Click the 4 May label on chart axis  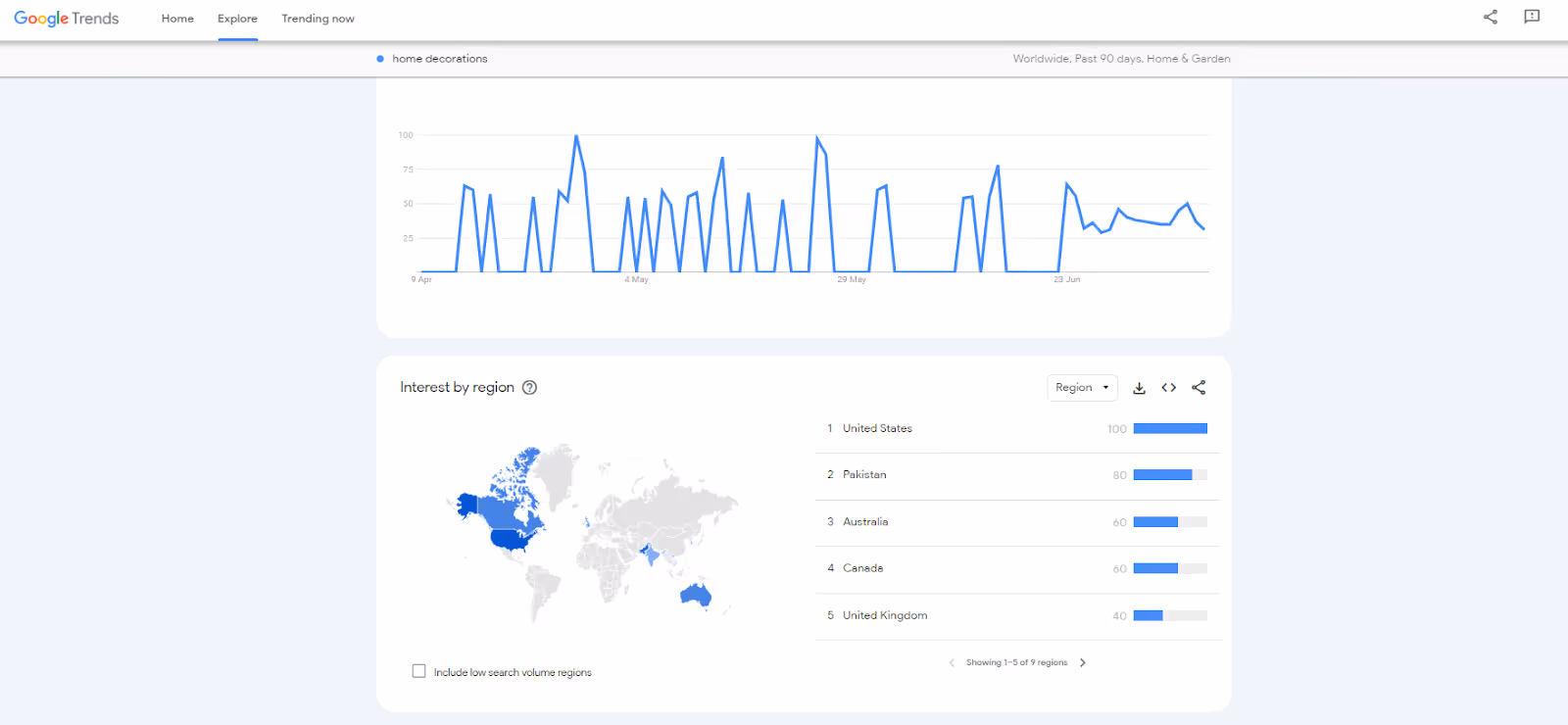pos(637,279)
